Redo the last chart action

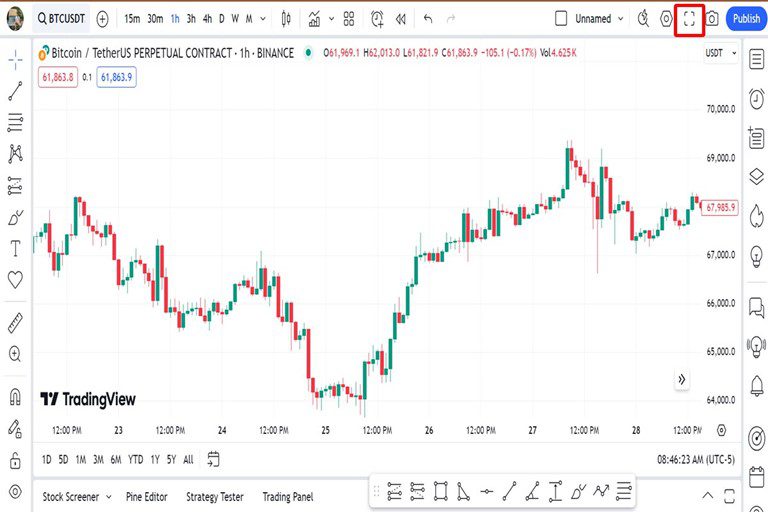451,19
